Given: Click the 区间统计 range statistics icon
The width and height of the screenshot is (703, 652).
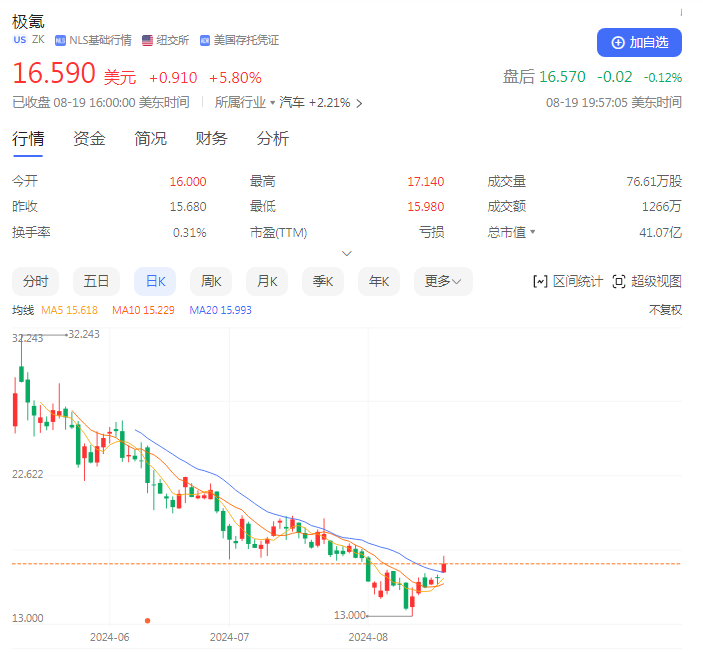Looking at the screenshot, I should point(540,282).
